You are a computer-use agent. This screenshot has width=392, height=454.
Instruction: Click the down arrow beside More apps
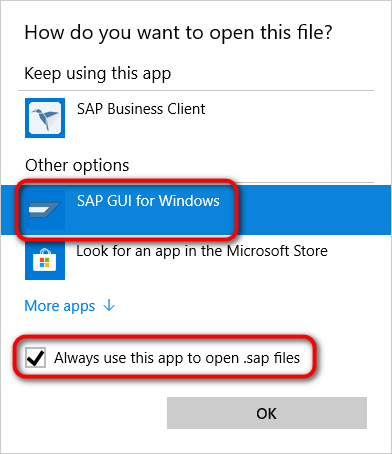pyautogui.click(x=109, y=305)
